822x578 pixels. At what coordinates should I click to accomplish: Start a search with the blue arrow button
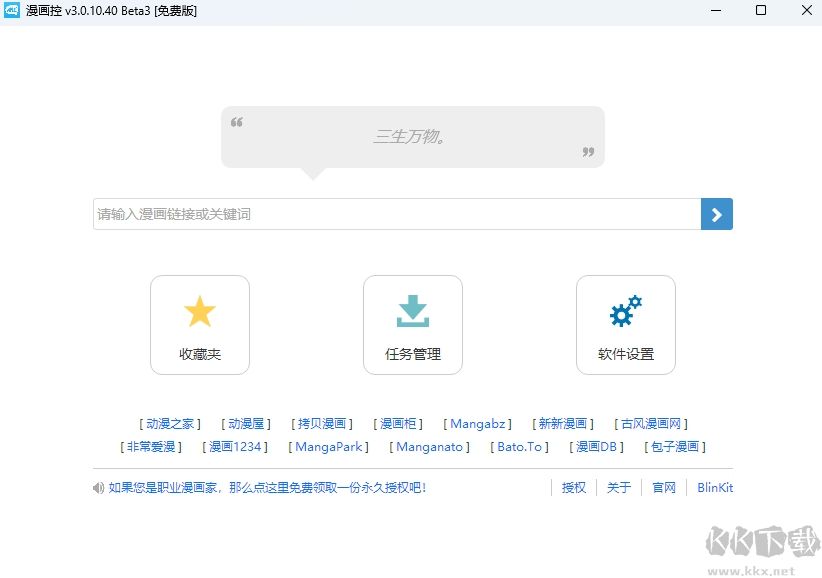[x=716, y=213]
